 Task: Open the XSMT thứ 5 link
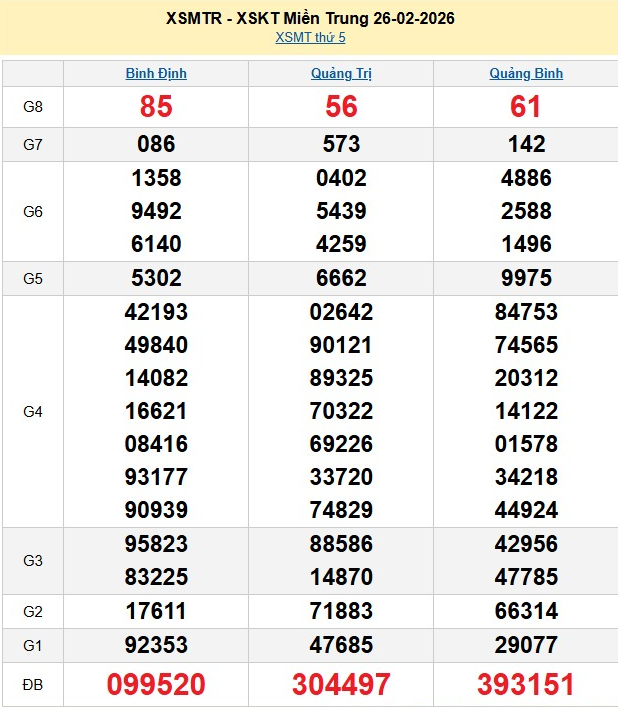pyautogui.click(x=310, y=38)
